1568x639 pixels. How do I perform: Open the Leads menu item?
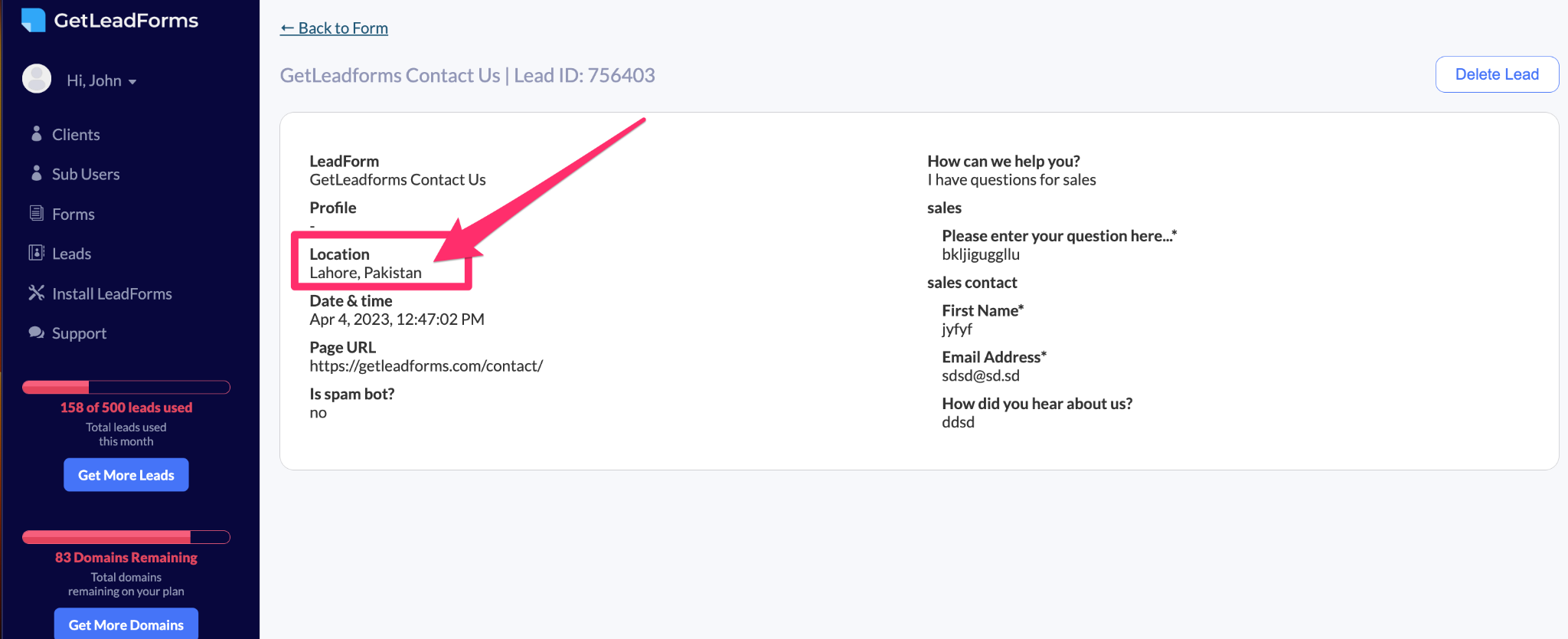click(x=71, y=254)
